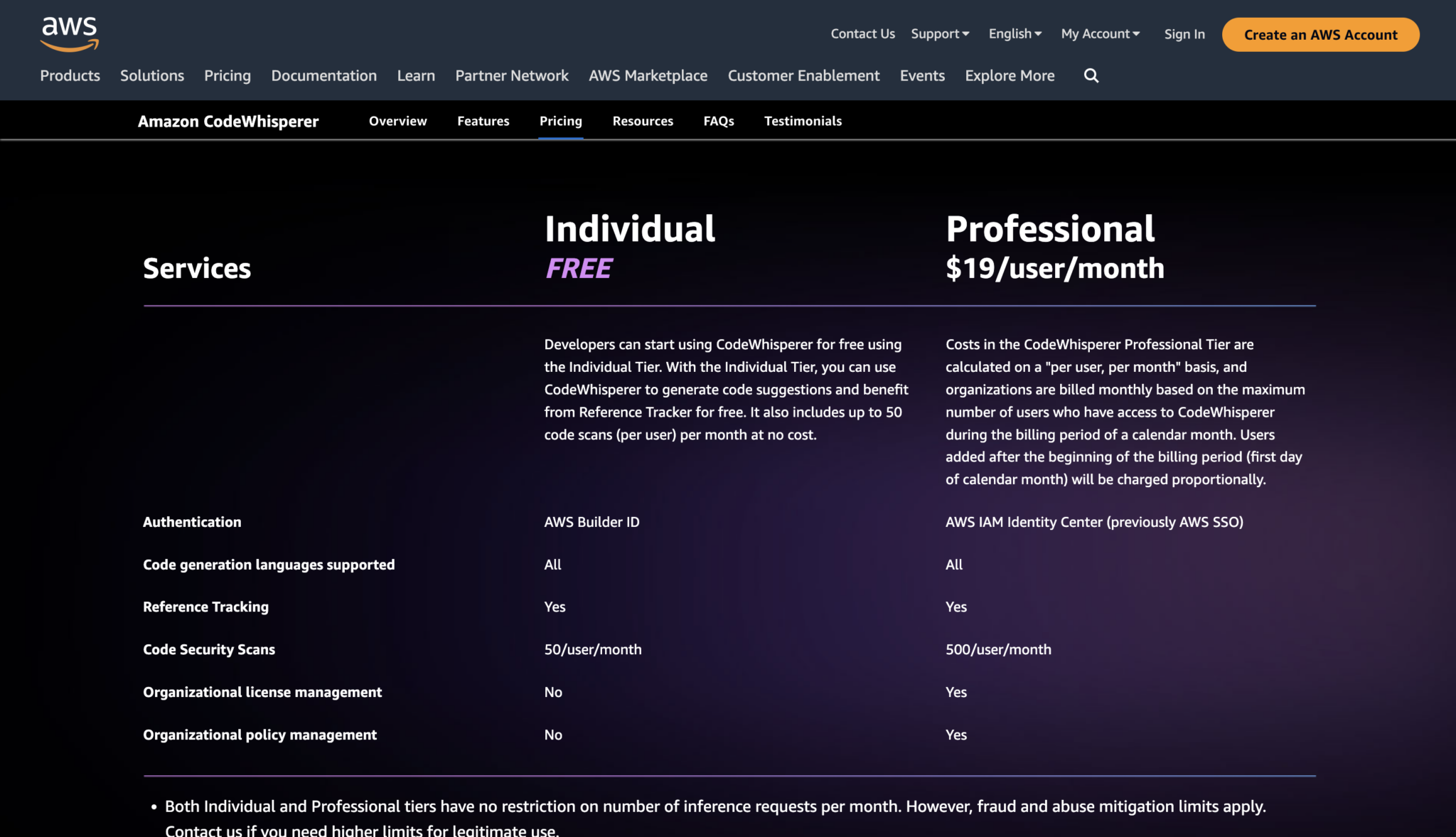Click the Sign In link

1184,33
